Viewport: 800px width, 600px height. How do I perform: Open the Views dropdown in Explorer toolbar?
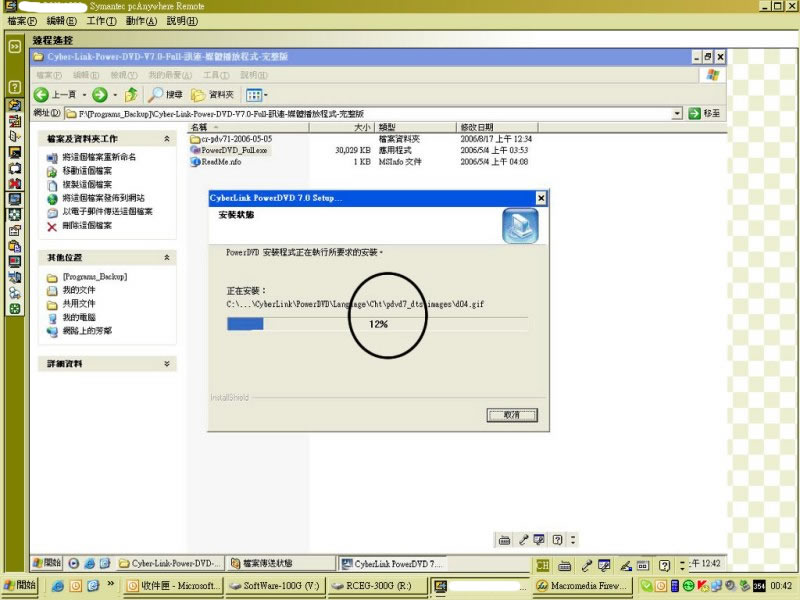click(256, 95)
